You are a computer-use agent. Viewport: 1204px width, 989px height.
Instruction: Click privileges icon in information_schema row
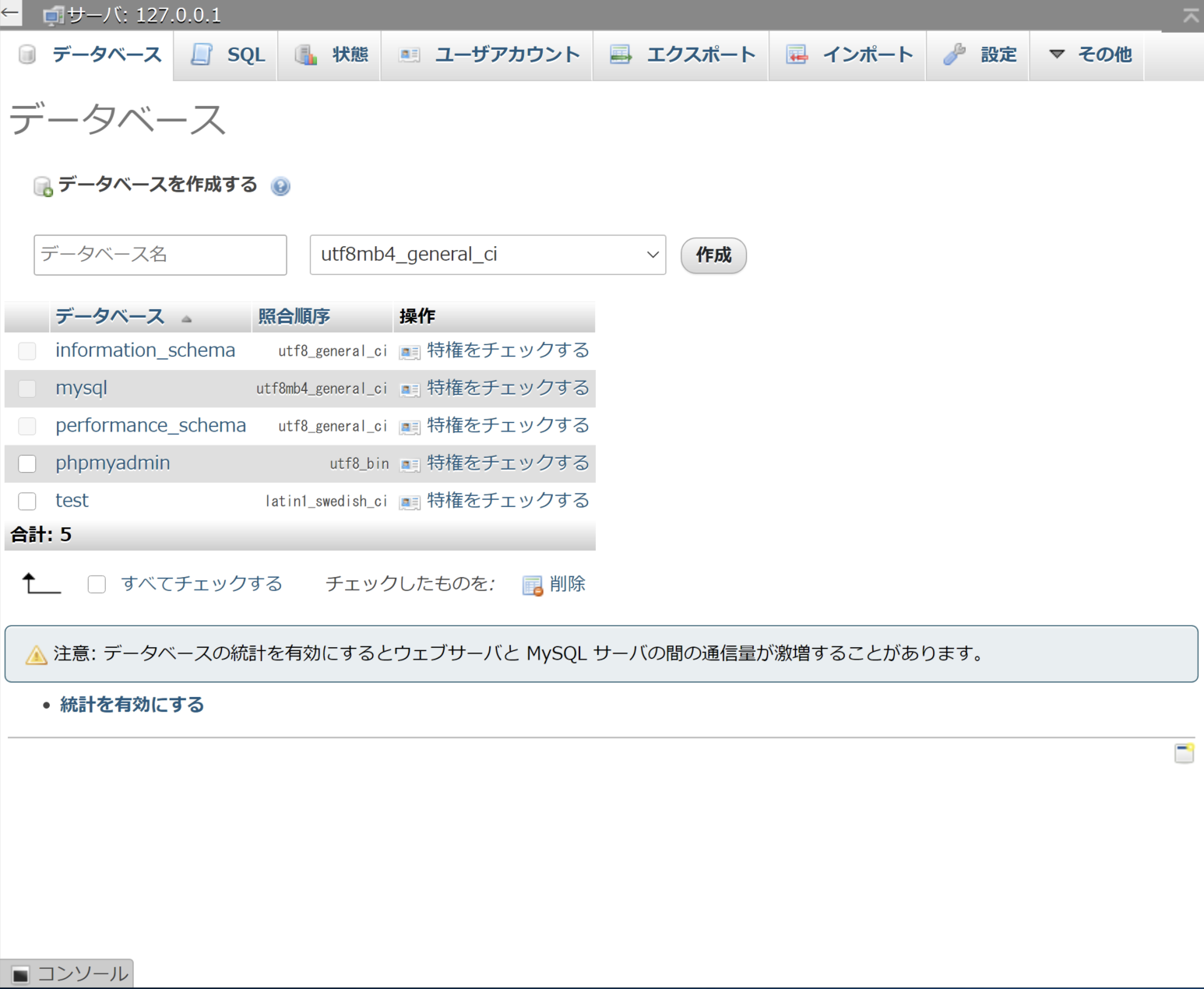click(x=410, y=352)
